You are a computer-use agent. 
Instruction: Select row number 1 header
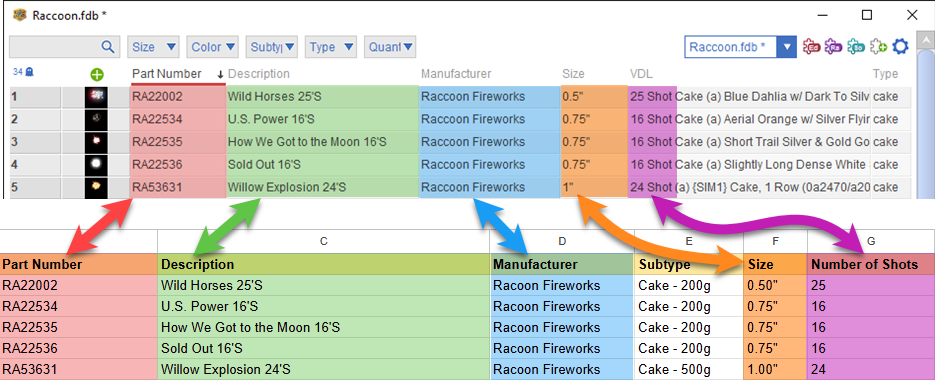(x=35, y=97)
